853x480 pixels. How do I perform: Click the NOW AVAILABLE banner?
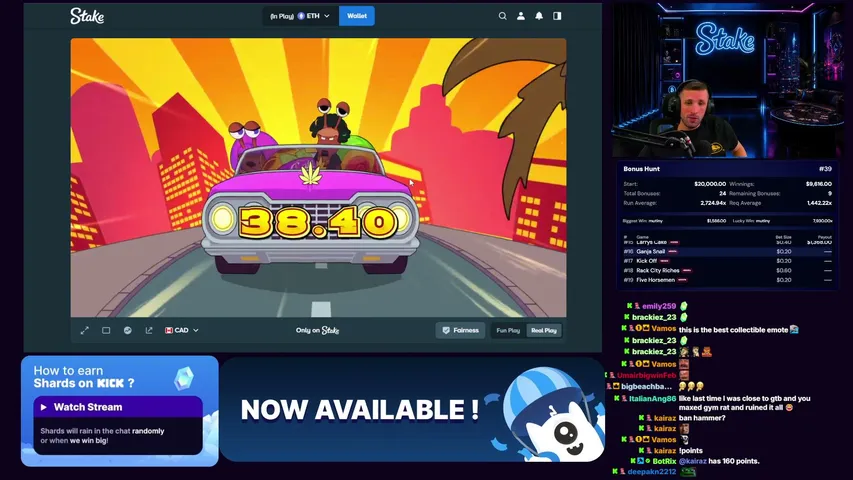412,410
